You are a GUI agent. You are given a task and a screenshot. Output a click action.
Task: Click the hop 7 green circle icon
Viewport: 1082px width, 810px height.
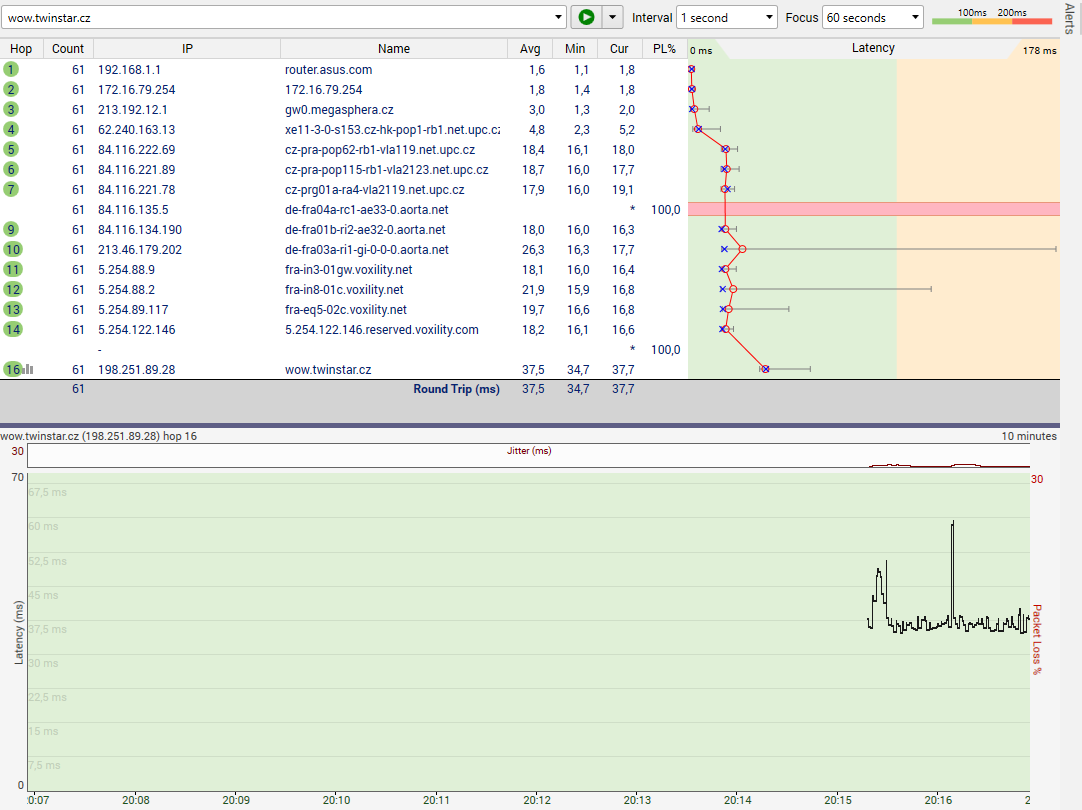click(11, 189)
